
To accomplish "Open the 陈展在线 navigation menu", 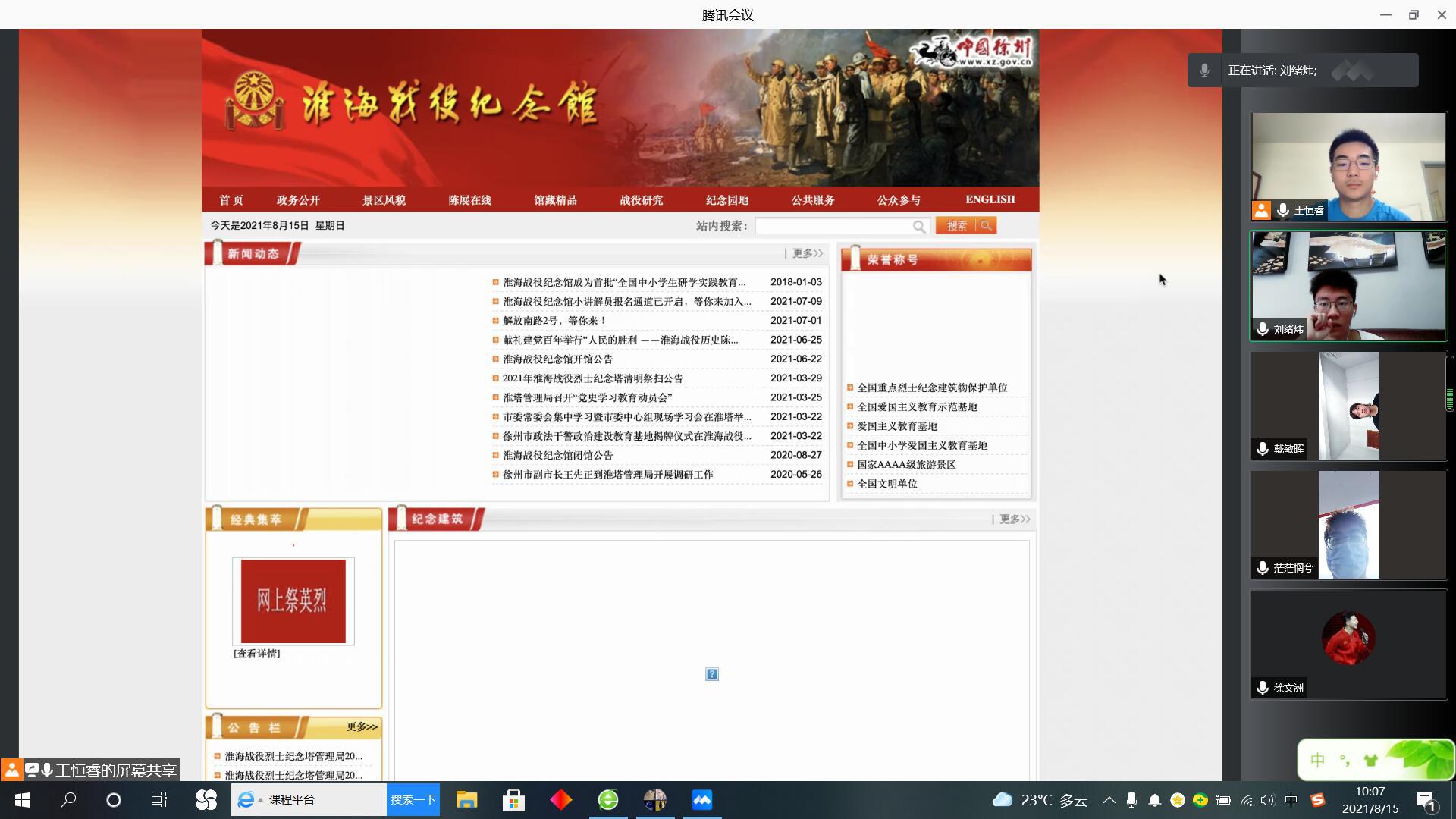I will tap(469, 200).
